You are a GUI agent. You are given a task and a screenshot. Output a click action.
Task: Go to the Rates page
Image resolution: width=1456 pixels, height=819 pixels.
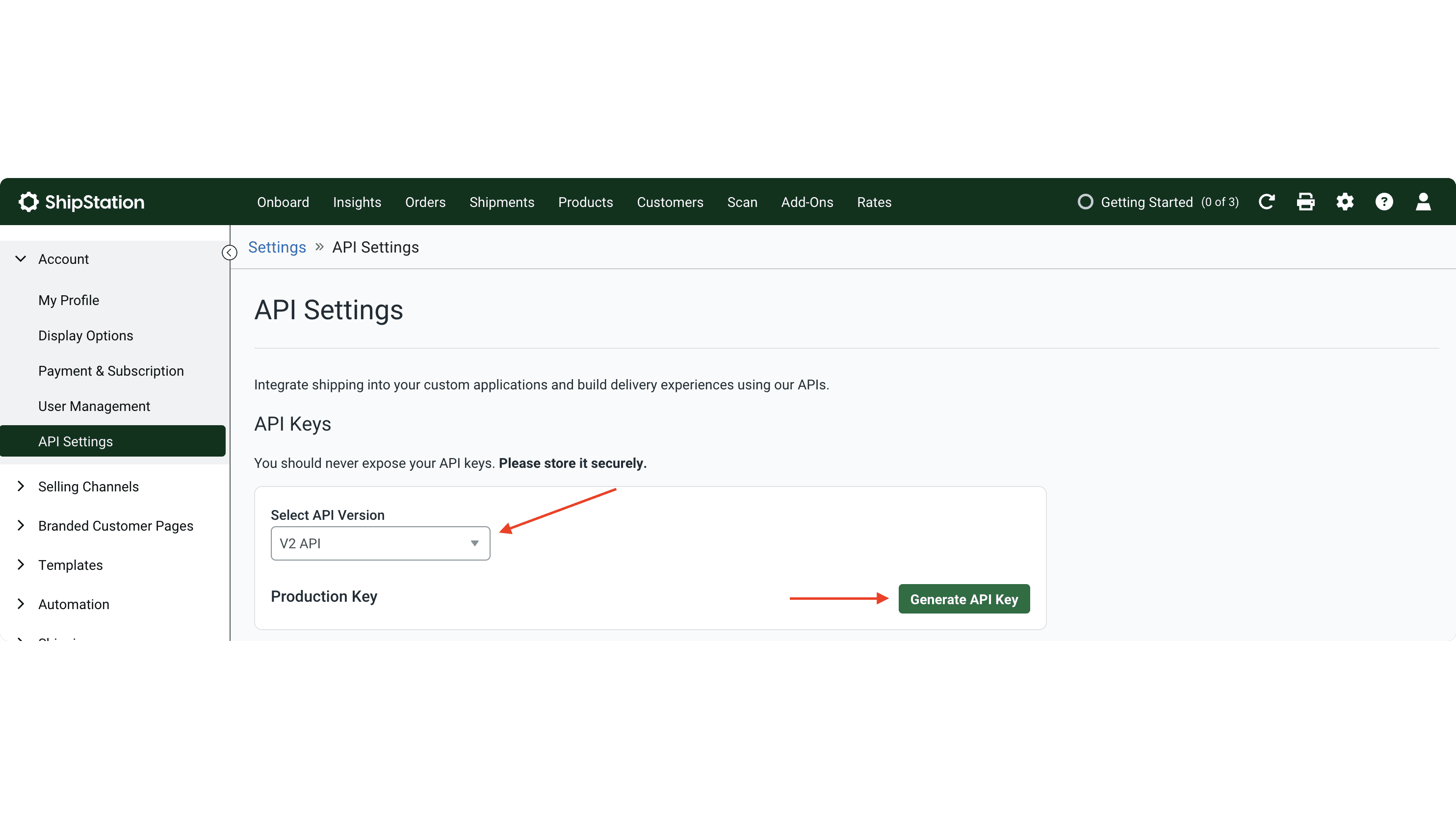(x=874, y=202)
